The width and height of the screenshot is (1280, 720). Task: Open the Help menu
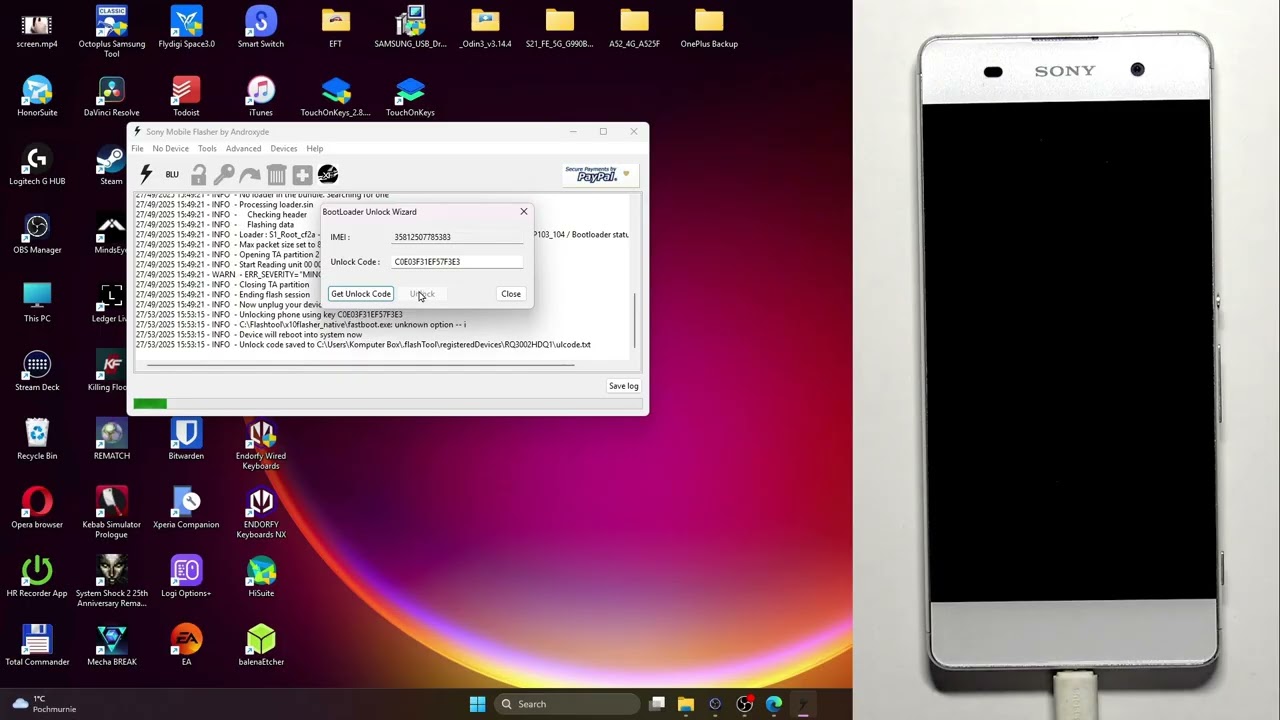point(315,149)
